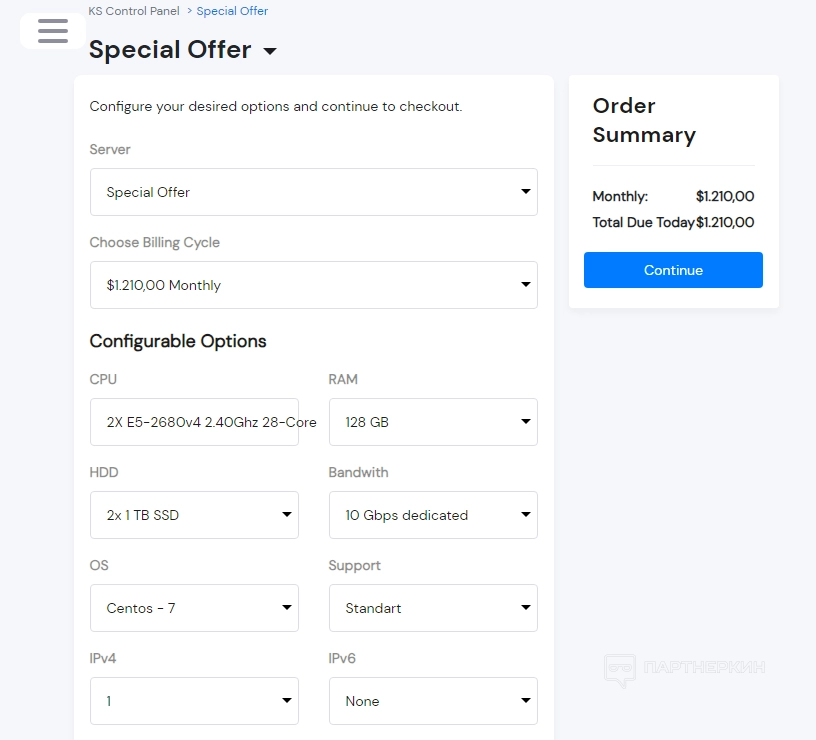Expand the Choose Billing Cycle dropdown
The width and height of the screenshot is (816, 740).
(x=313, y=285)
